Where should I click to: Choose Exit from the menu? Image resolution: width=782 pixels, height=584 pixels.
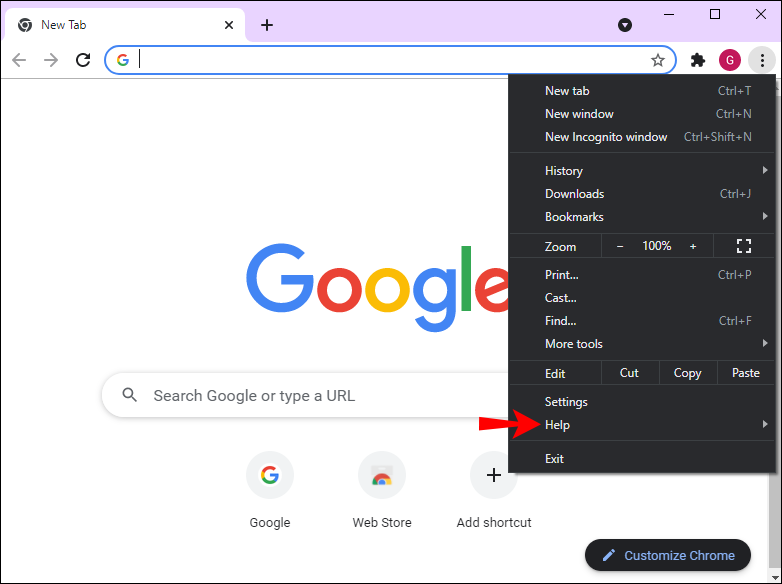(642, 459)
